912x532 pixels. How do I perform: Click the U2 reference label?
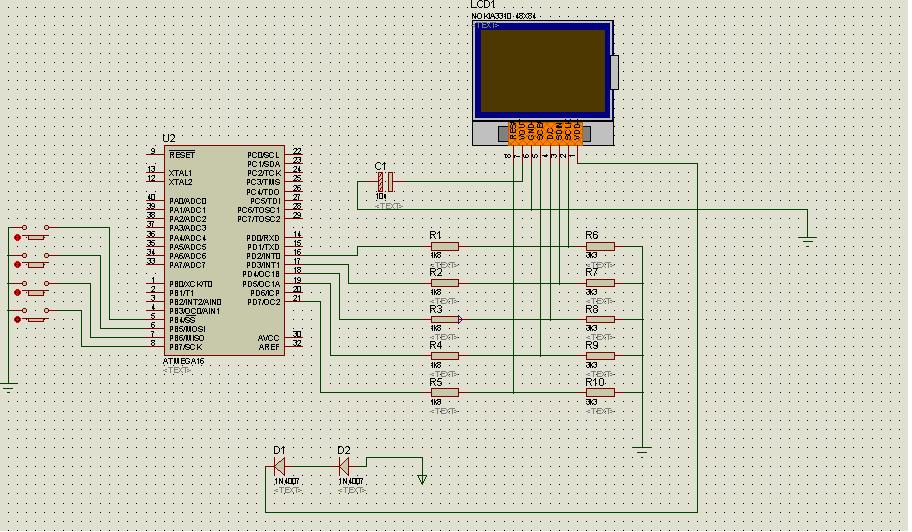169,138
